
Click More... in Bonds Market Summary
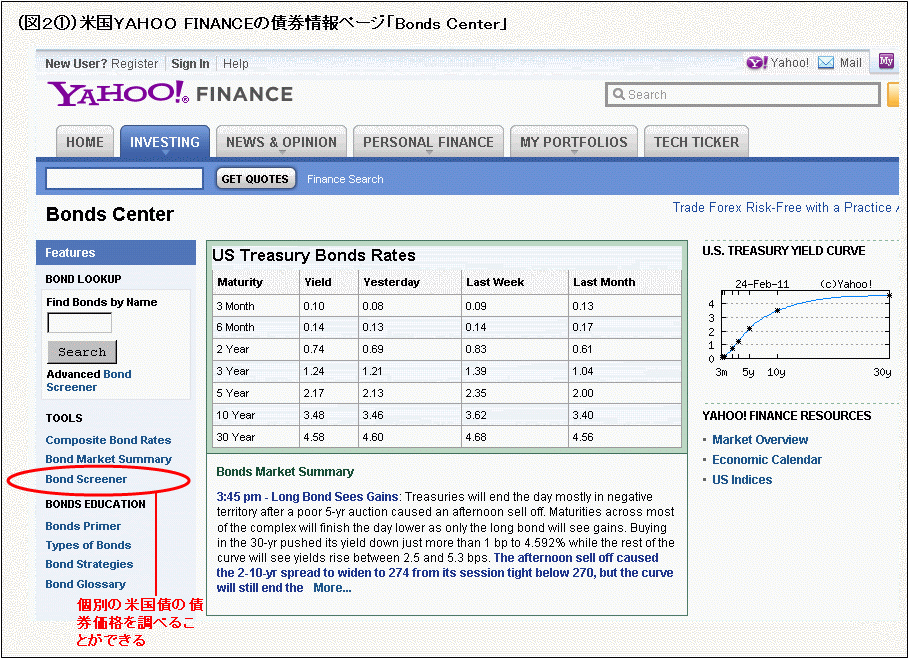coord(332,588)
